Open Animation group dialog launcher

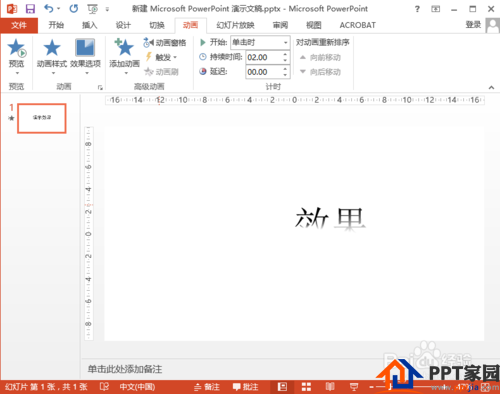tap(100, 87)
